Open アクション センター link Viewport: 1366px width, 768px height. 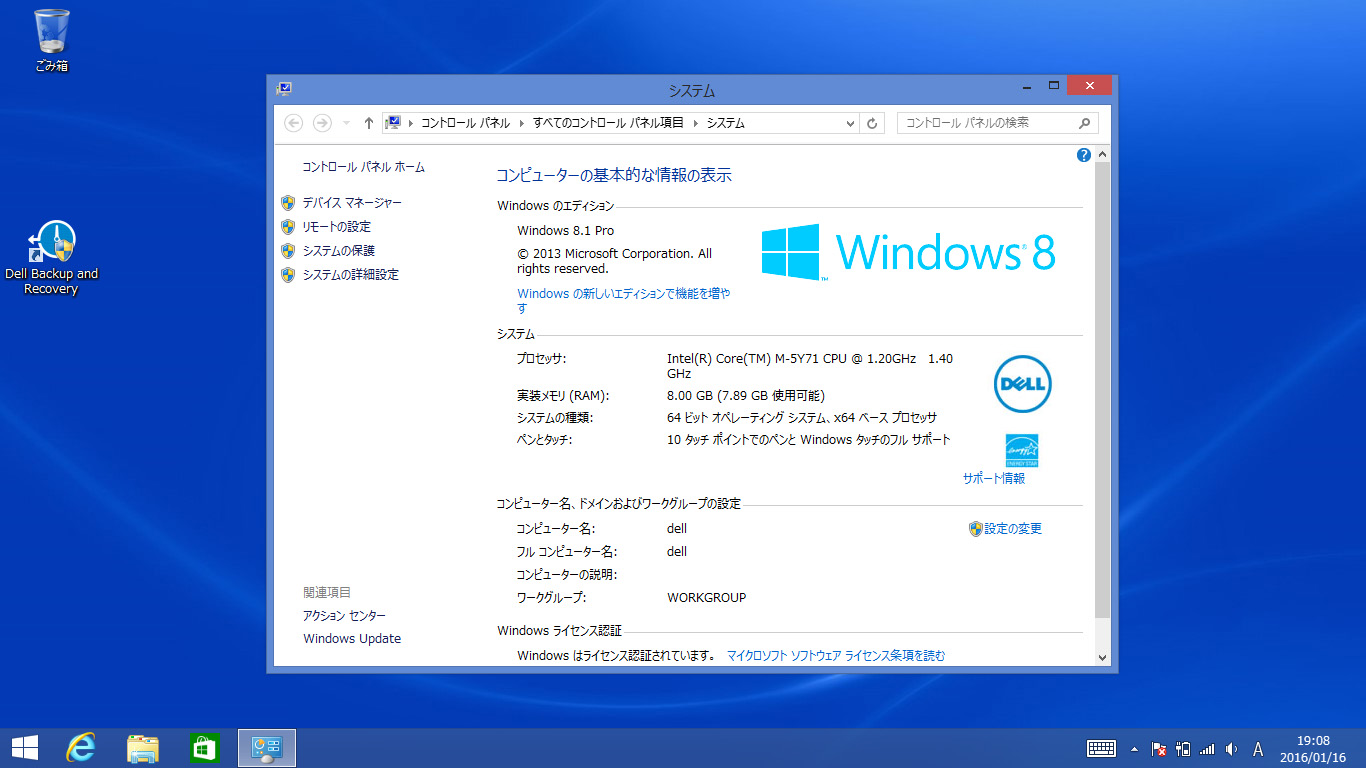(x=344, y=616)
